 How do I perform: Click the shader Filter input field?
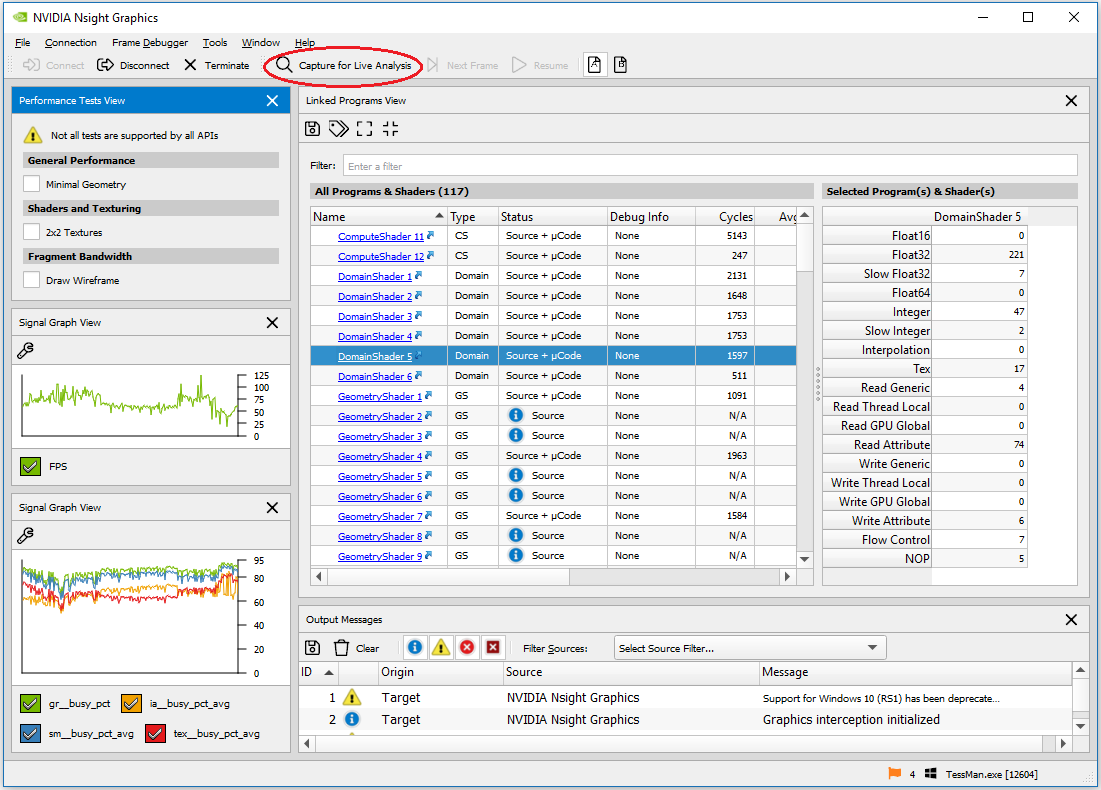click(709, 166)
